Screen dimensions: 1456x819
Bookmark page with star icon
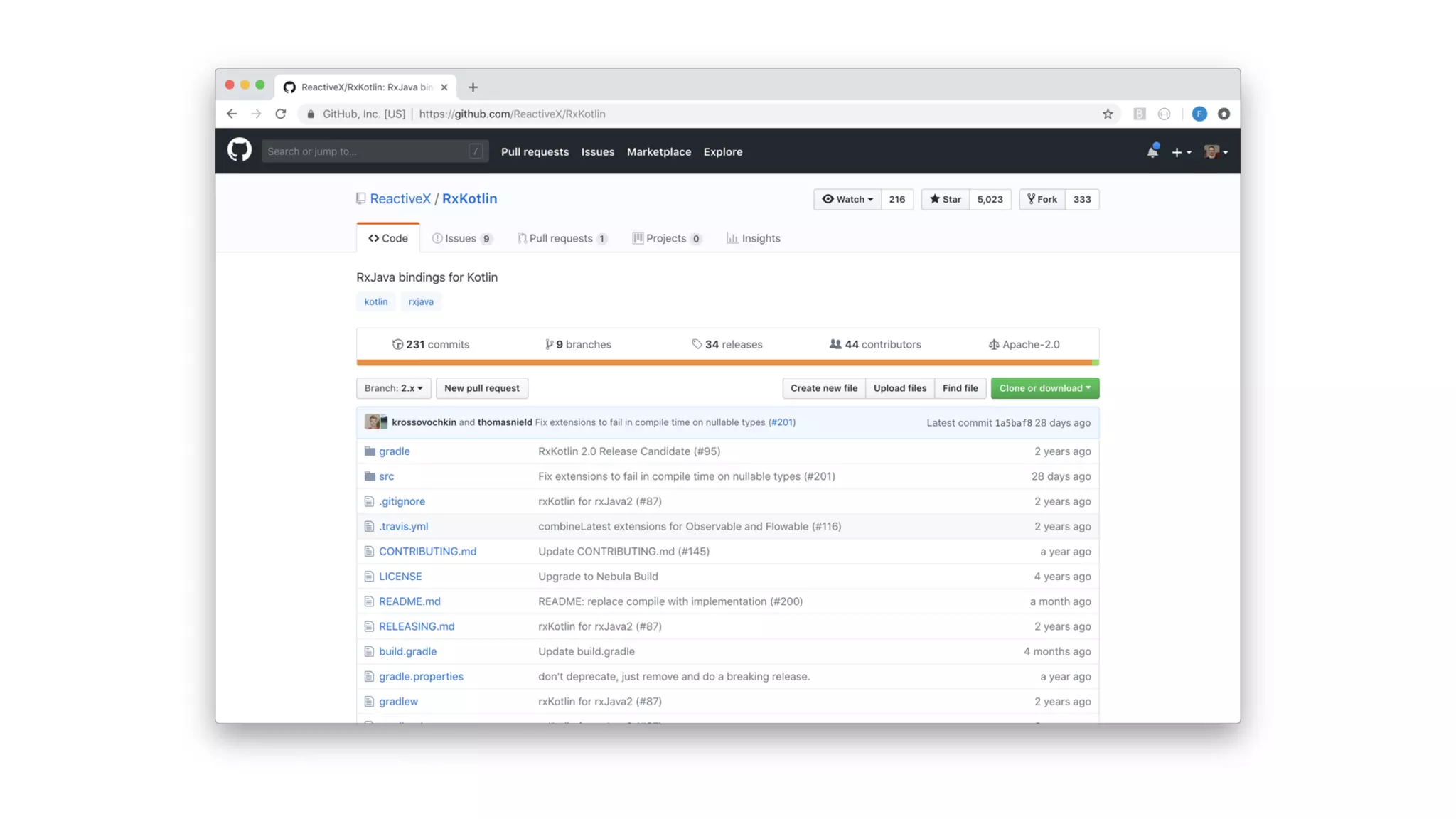click(x=1107, y=114)
